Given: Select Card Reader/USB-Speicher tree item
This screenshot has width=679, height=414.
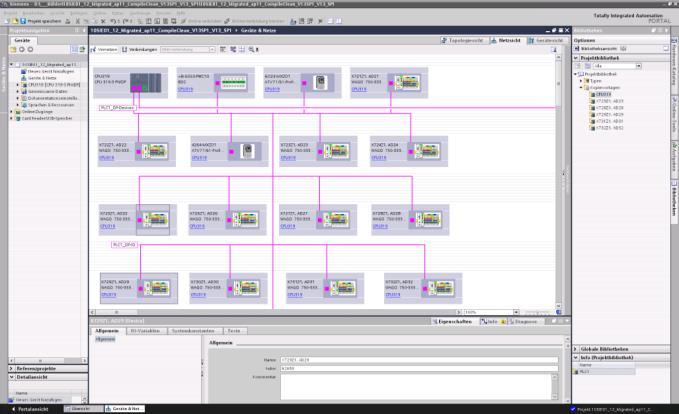Looking at the screenshot, I should click(x=44, y=118).
